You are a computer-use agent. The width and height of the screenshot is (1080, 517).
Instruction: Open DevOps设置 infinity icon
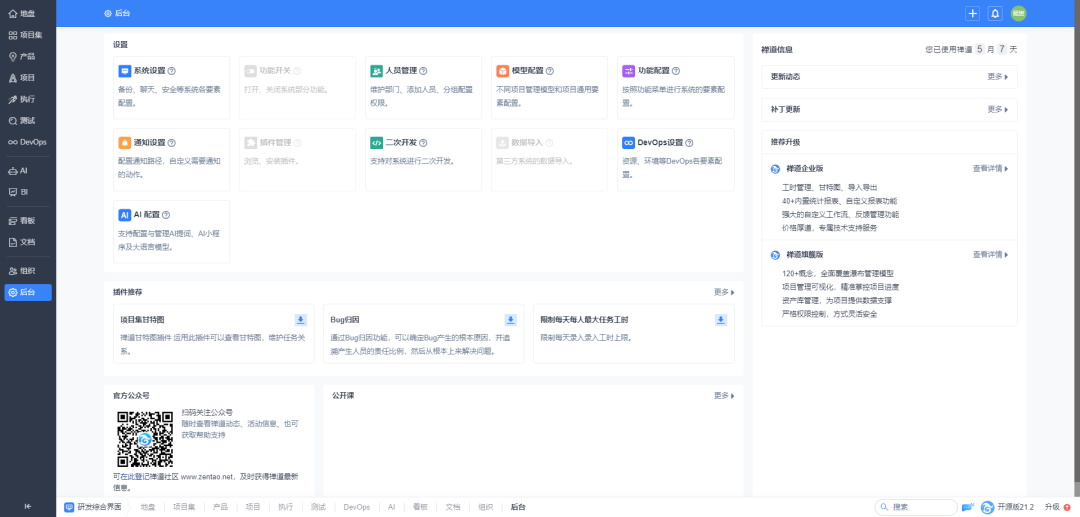click(629, 142)
